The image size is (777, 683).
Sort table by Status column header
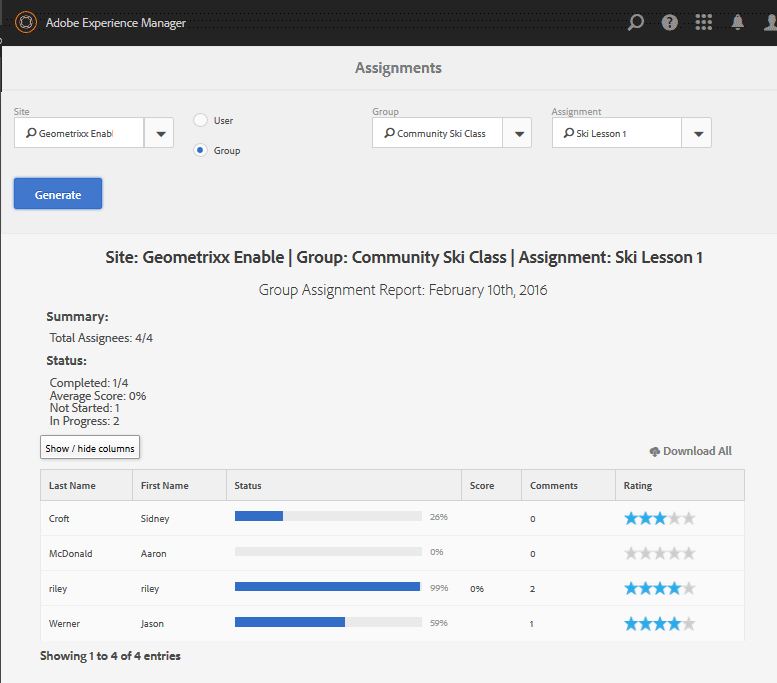[x=248, y=486]
